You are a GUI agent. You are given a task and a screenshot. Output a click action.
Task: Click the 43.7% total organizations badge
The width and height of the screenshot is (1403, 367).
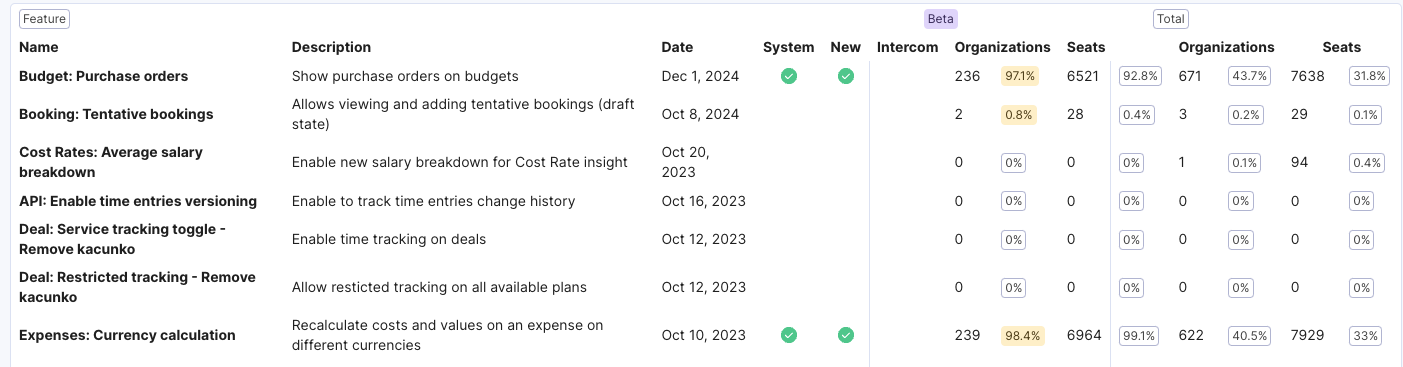coord(1250,76)
